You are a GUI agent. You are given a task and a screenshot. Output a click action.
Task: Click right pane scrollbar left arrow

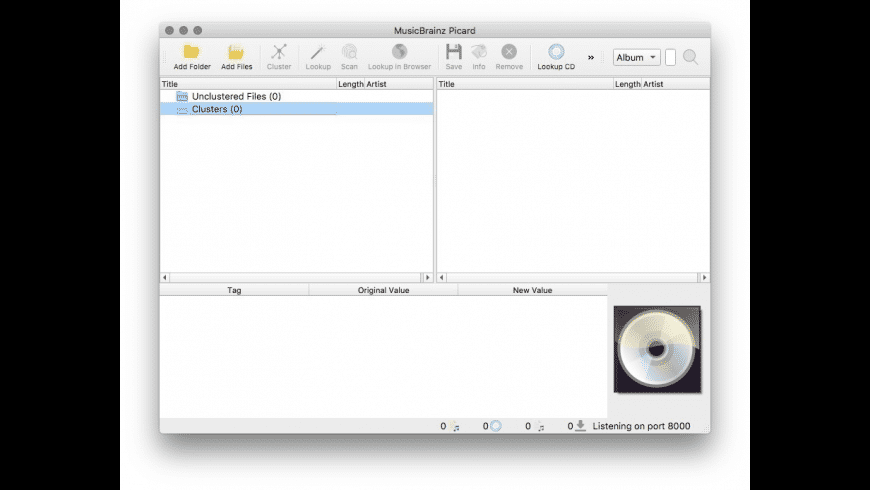pos(442,277)
